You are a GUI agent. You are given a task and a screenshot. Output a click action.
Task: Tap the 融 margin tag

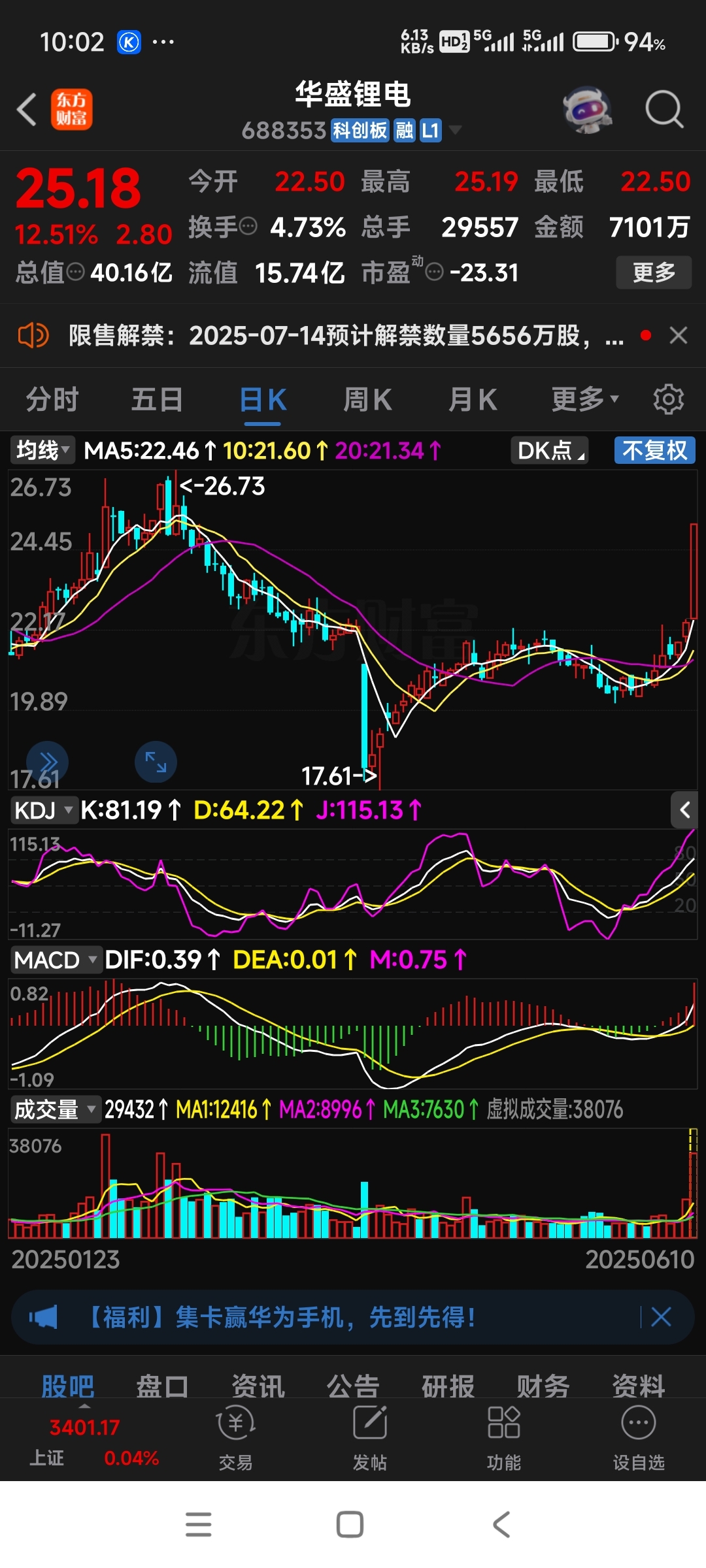pos(404,131)
